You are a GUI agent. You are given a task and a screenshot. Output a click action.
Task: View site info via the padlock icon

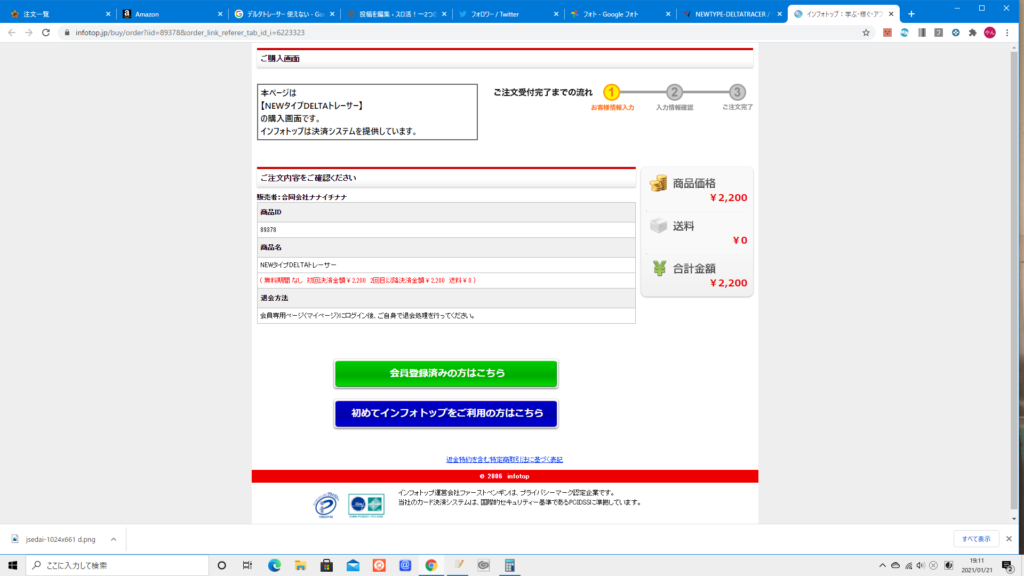[x=67, y=33]
